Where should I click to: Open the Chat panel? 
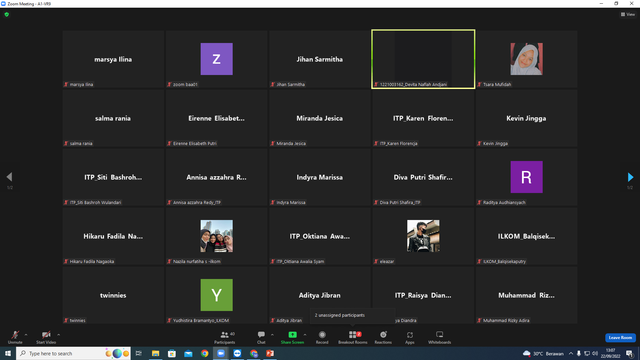click(x=261, y=337)
